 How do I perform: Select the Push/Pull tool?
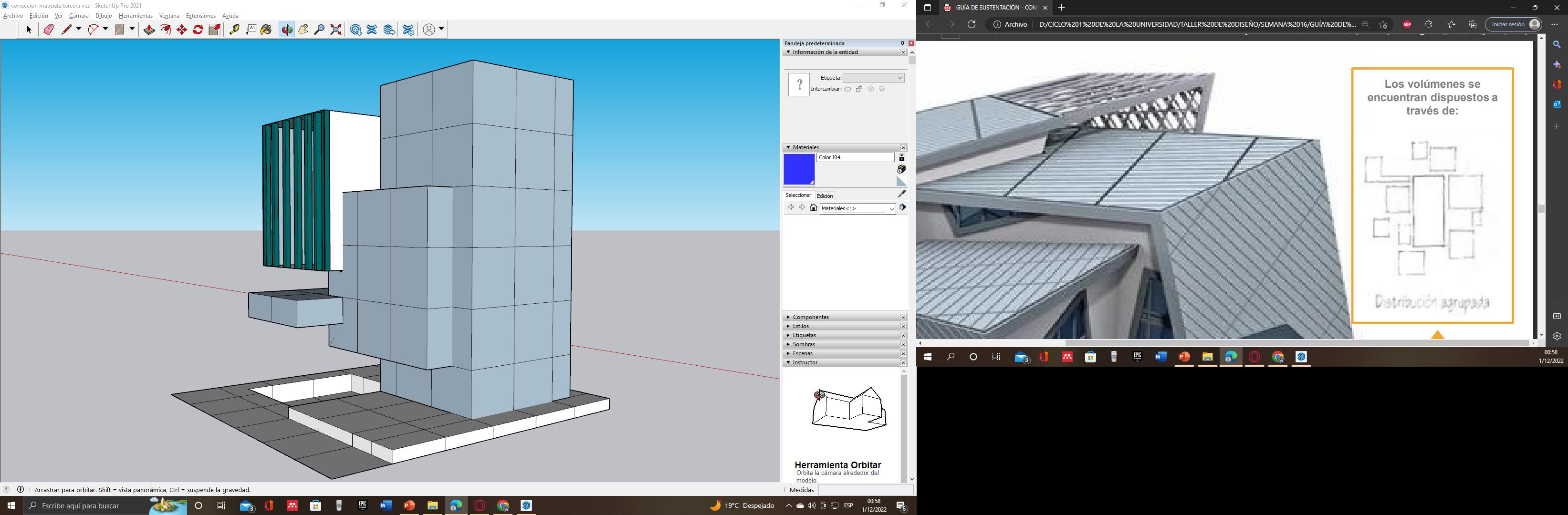pyautogui.click(x=149, y=30)
